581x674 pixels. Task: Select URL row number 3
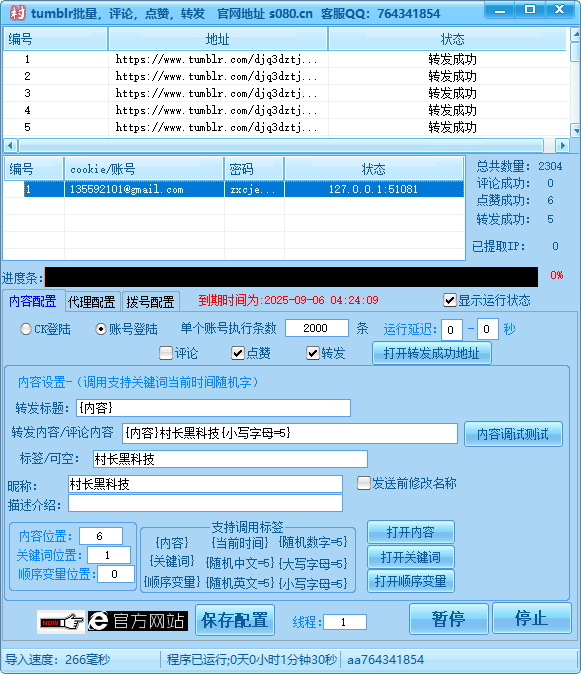point(287,93)
